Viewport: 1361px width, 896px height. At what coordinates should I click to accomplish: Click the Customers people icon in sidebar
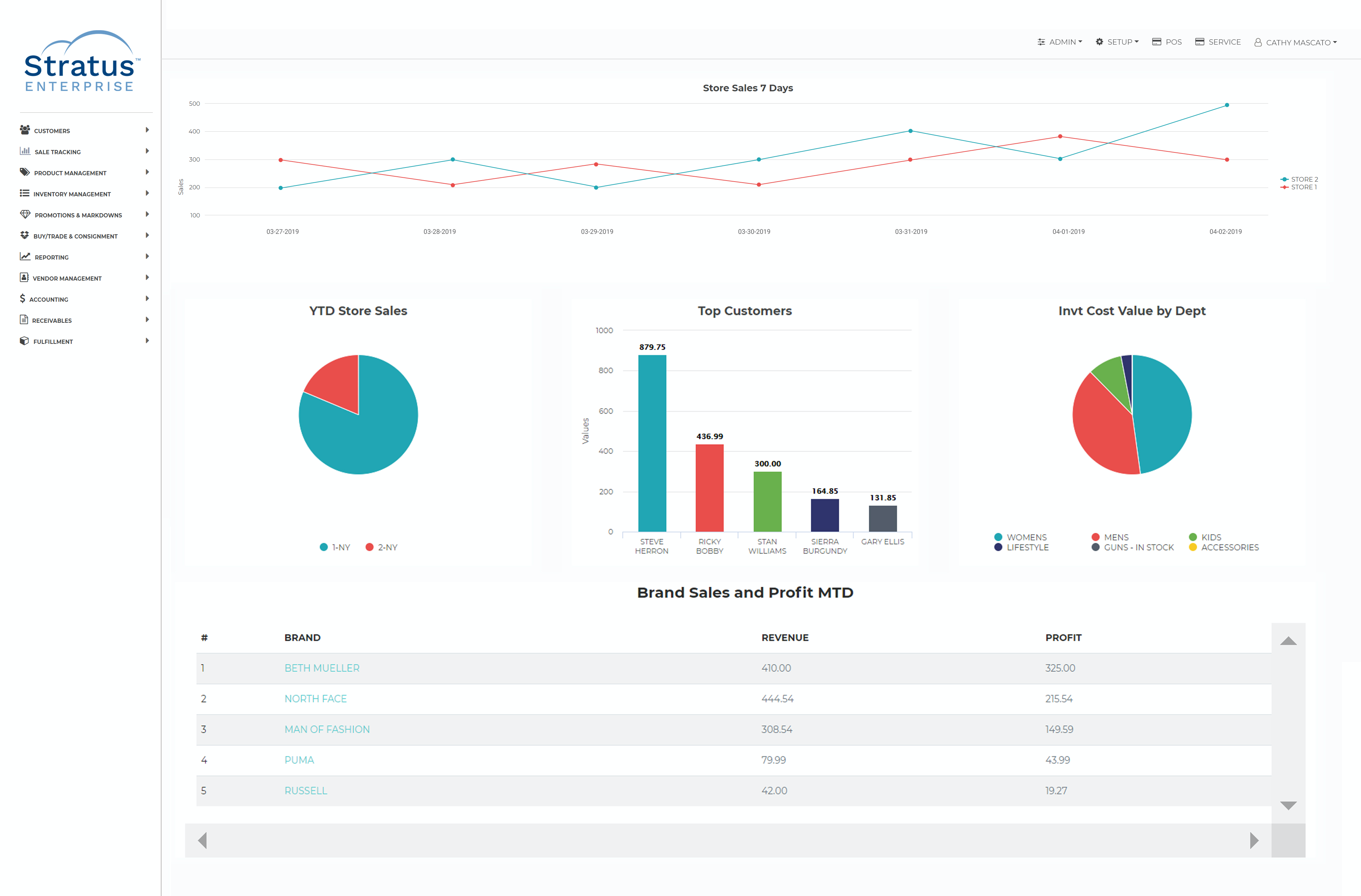(25, 130)
